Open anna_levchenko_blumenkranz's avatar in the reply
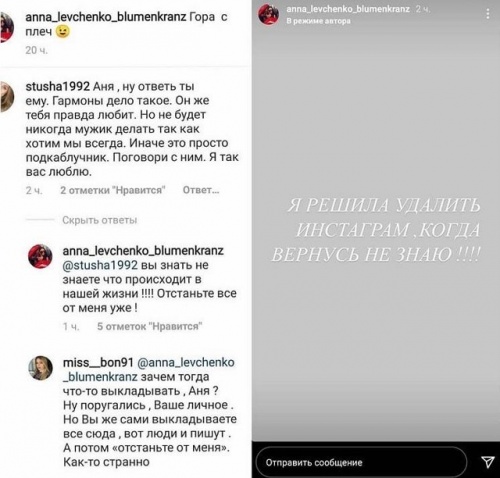This screenshot has width=500, height=478. (x=40, y=256)
